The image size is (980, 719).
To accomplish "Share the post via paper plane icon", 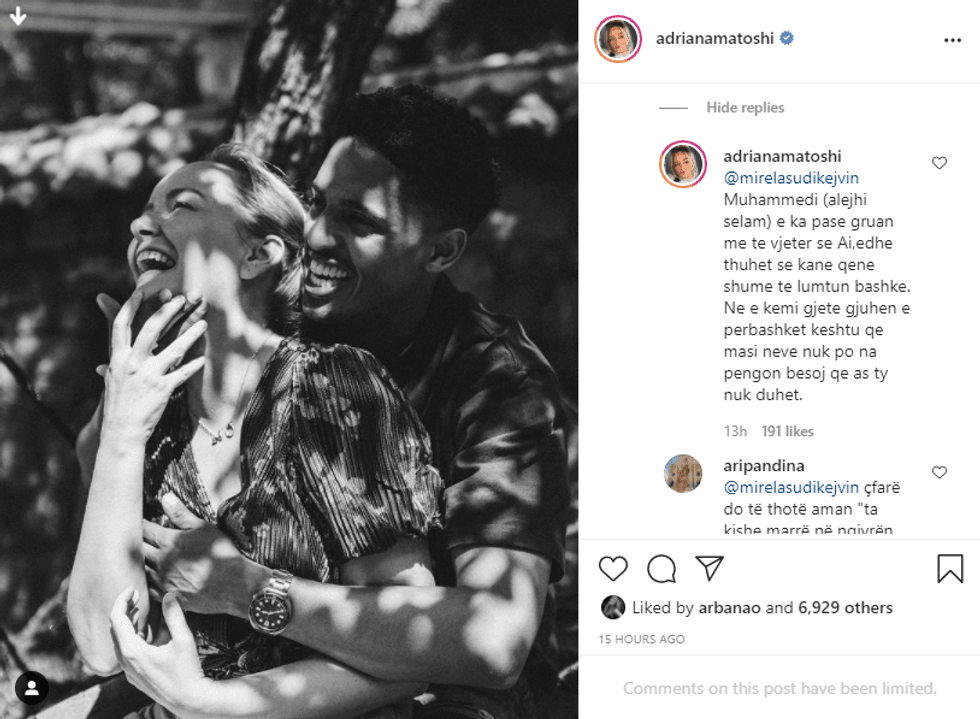I will (x=709, y=568).
